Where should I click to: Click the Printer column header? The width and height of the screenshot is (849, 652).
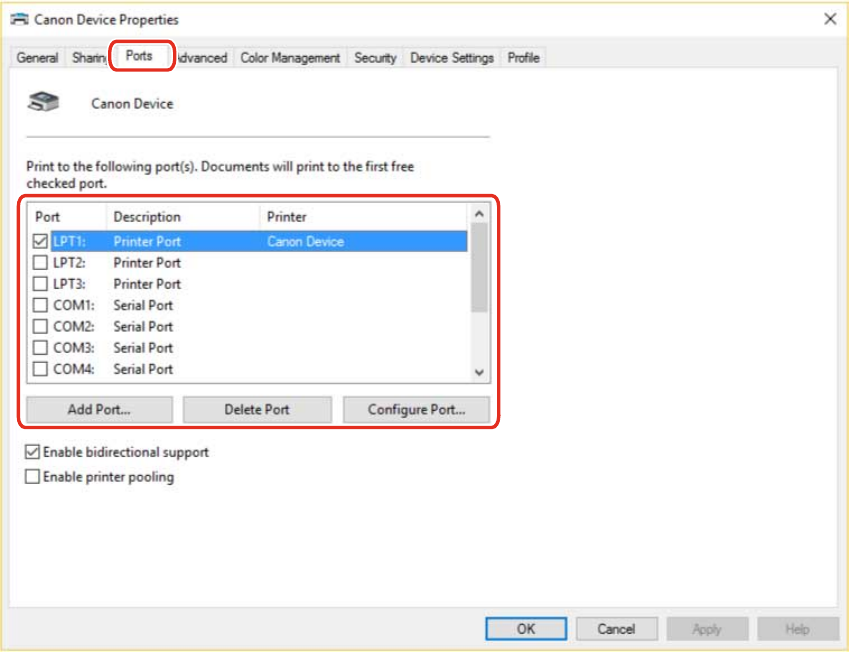tap(364, 217)
